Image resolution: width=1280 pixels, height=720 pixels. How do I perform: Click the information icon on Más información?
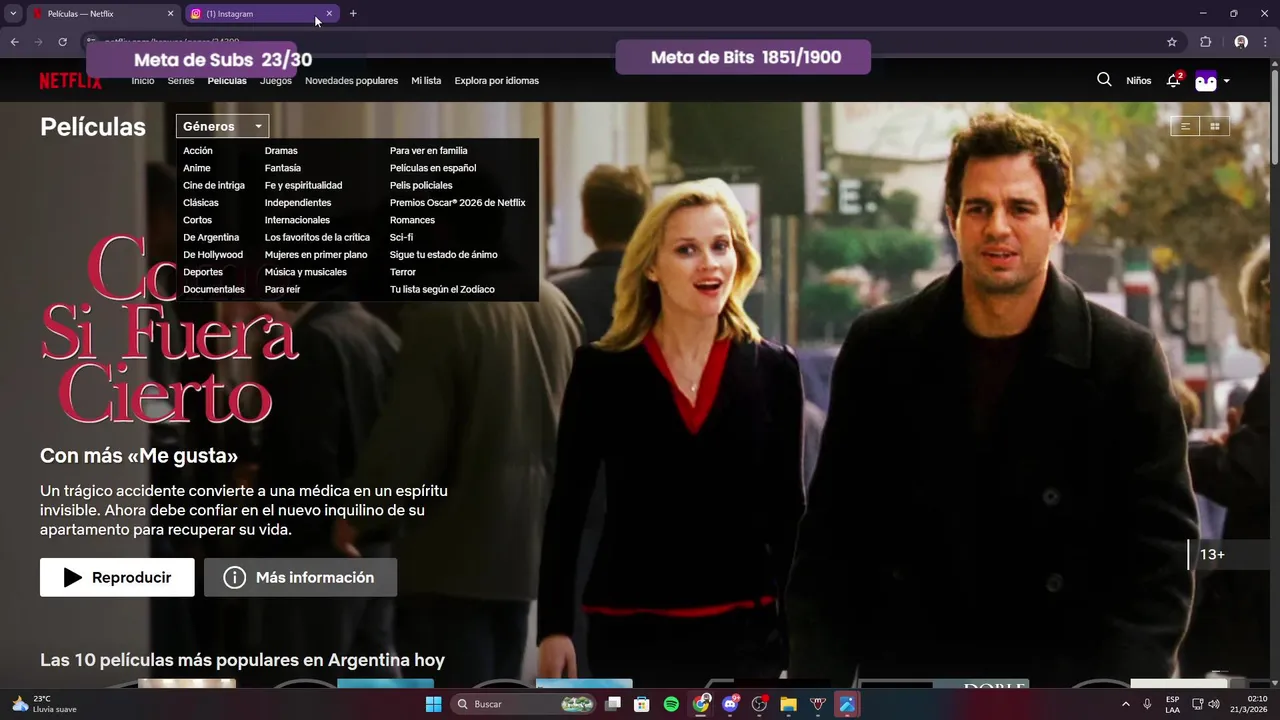(x=235, y=577)
